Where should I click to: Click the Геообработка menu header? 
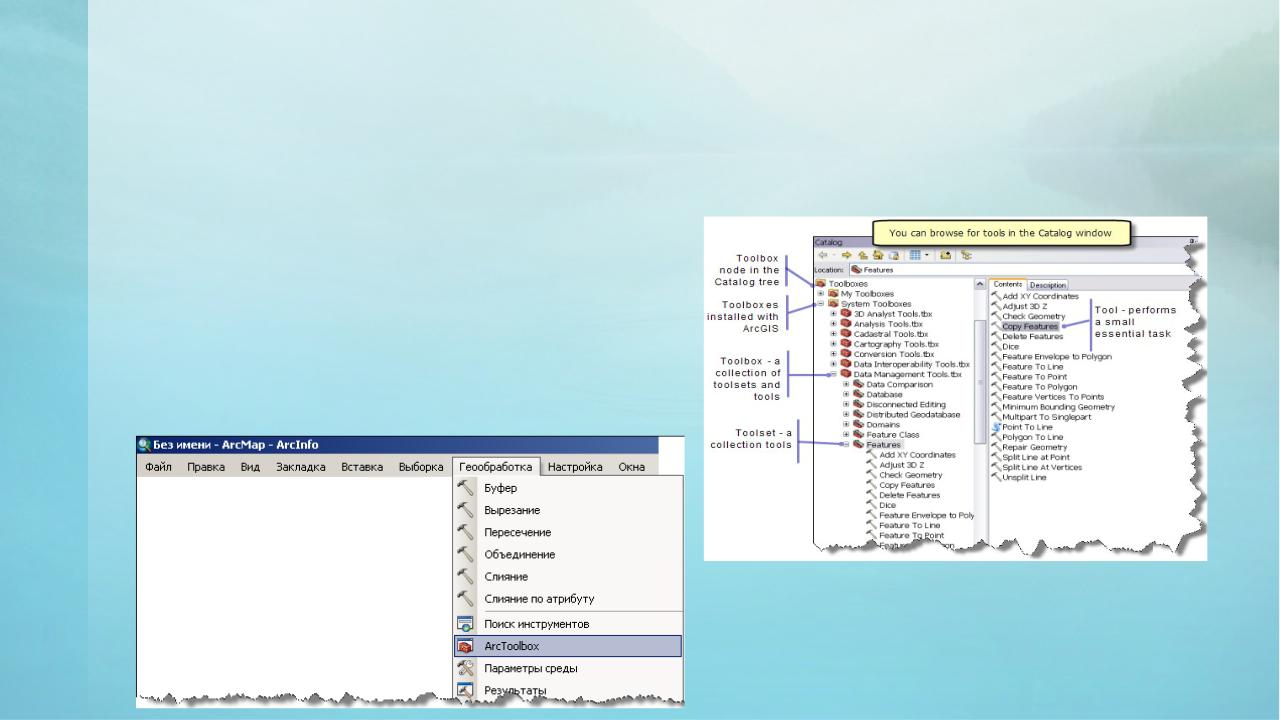496,467
